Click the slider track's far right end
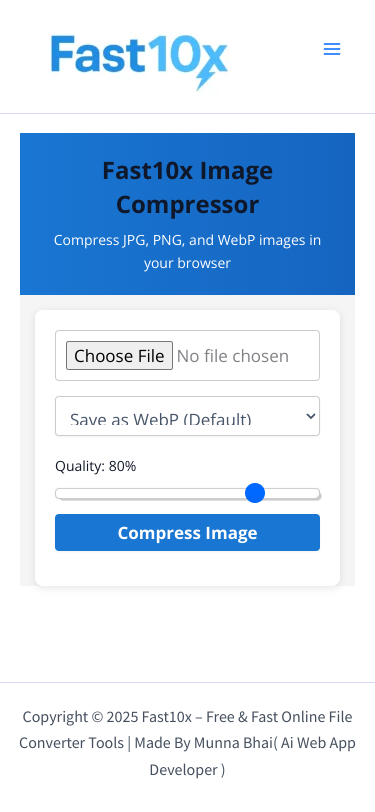Screen dimensions: 375x812 pos(317,494)
